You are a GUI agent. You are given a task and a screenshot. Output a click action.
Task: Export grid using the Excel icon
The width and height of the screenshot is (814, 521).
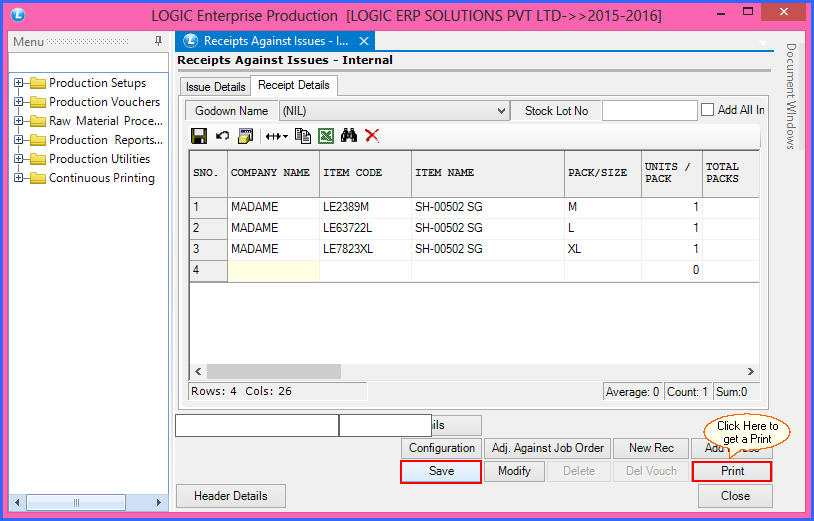(x=326, y=136)
